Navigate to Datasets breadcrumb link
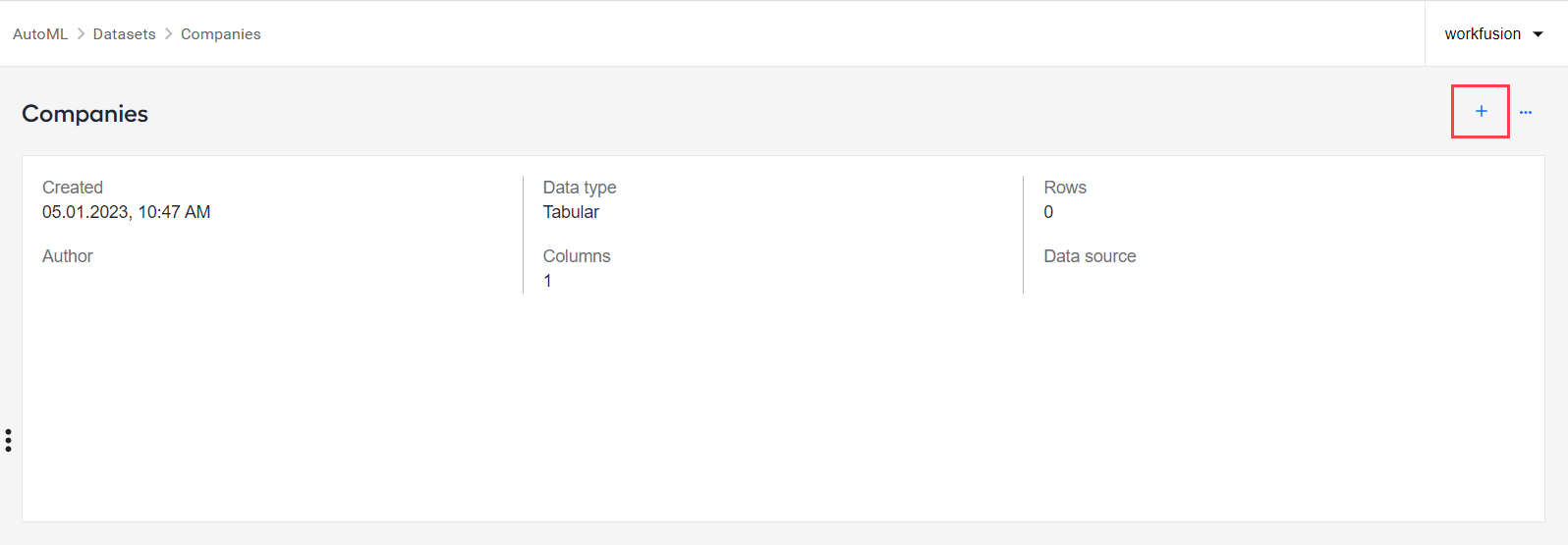Image resolution: width=1568 pixels, height=545 pixels. click(x=124, y=34)
